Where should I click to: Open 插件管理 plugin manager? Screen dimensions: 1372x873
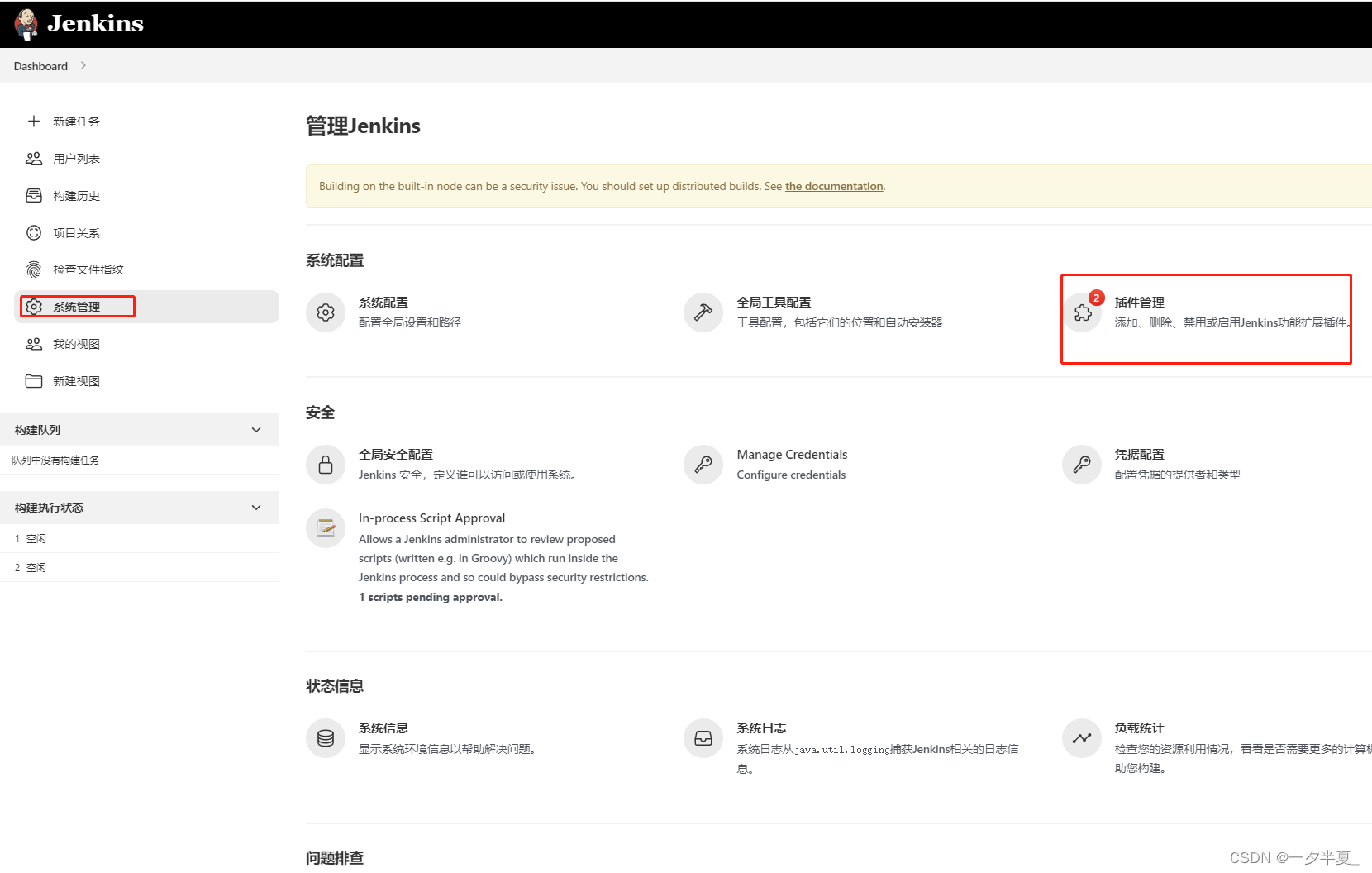(1139, 303)
